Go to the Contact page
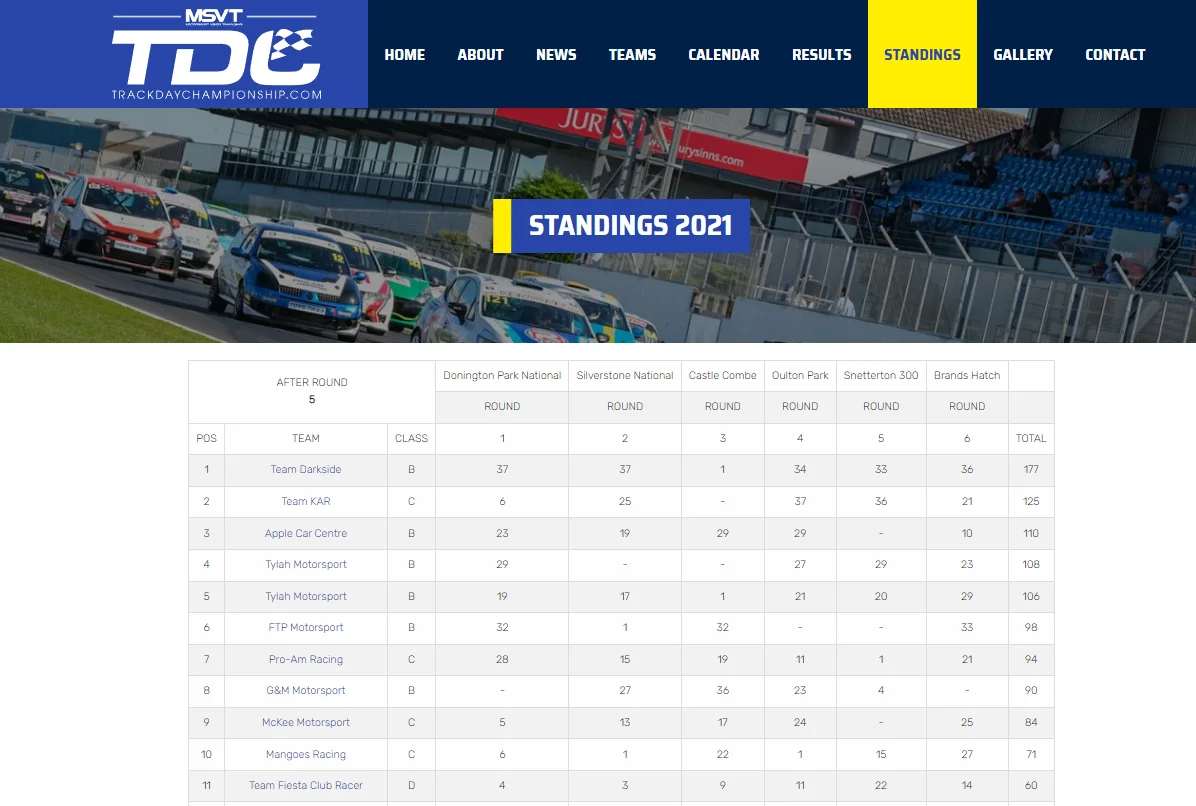 pos(1115,55)
